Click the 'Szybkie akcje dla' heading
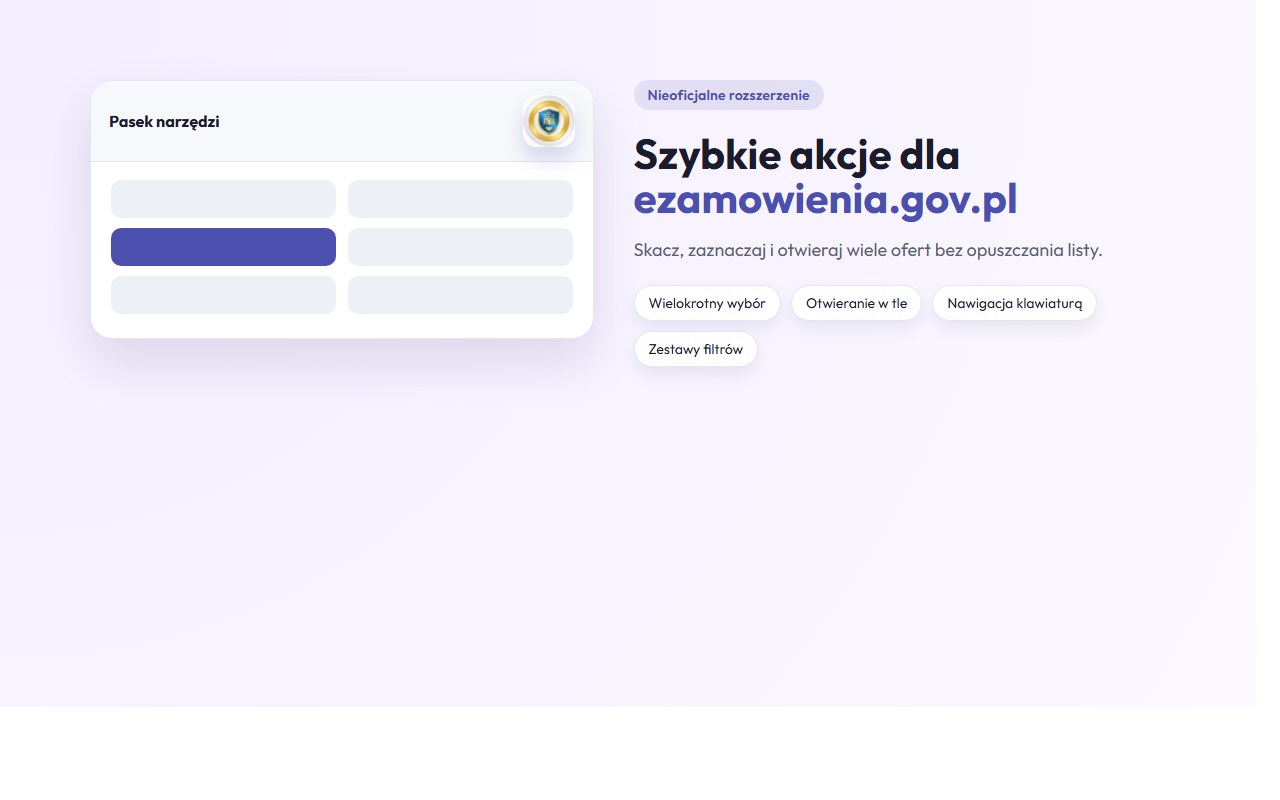The height and width of the screenshot is (800, 1280). [796, 155]
